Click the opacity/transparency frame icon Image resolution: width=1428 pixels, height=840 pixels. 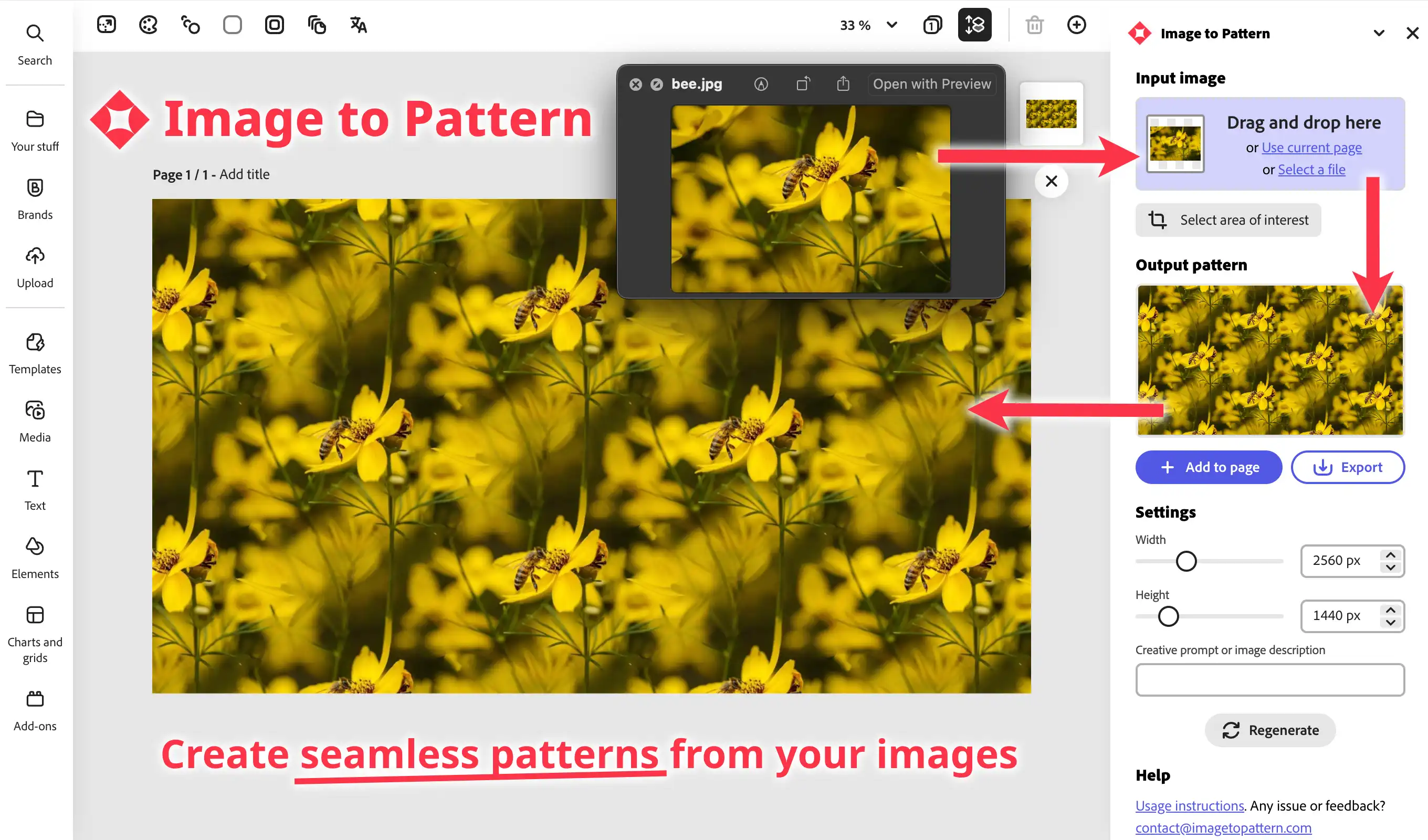pos(275,24)
